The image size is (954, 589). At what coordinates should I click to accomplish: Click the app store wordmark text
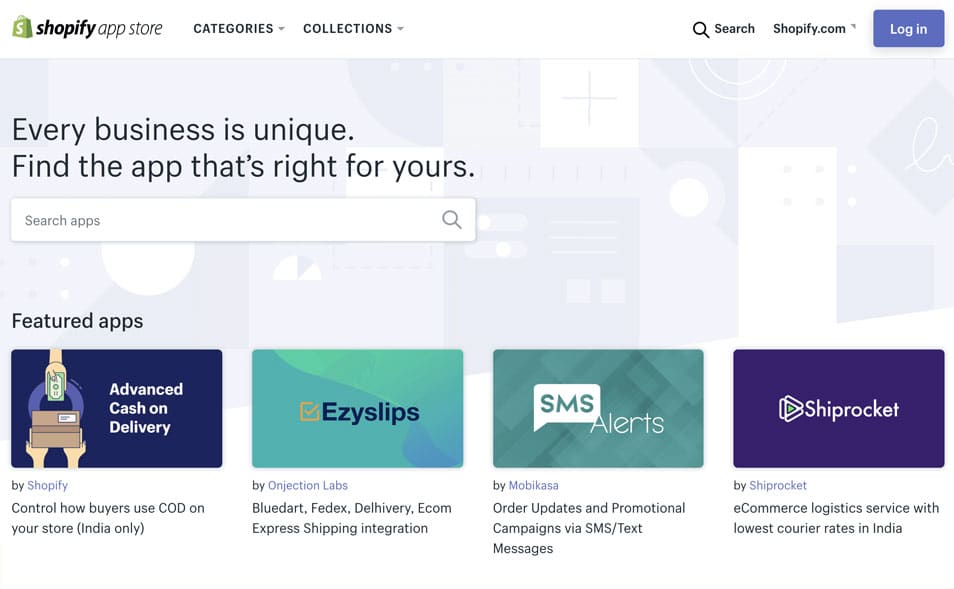(130, 29)
